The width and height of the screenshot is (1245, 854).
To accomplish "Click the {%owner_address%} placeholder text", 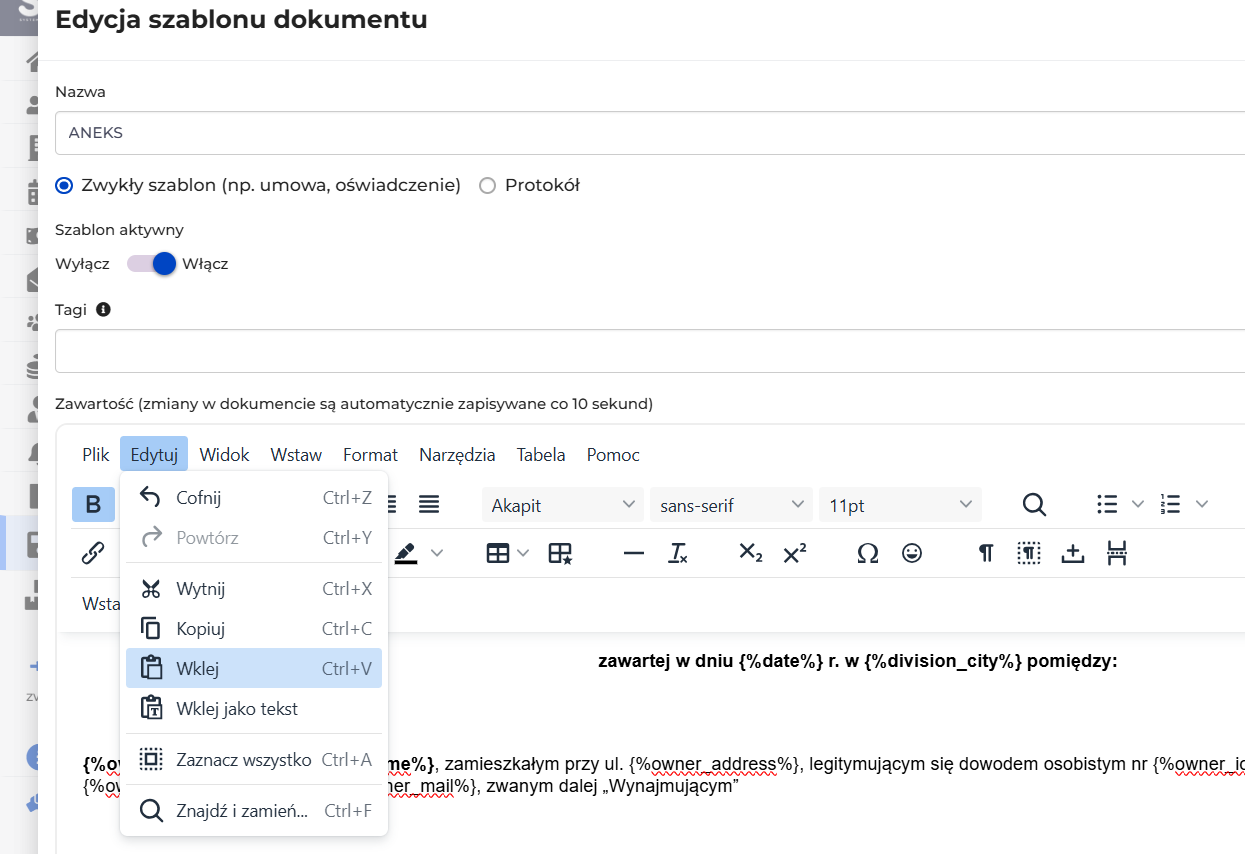I will 715,764.
